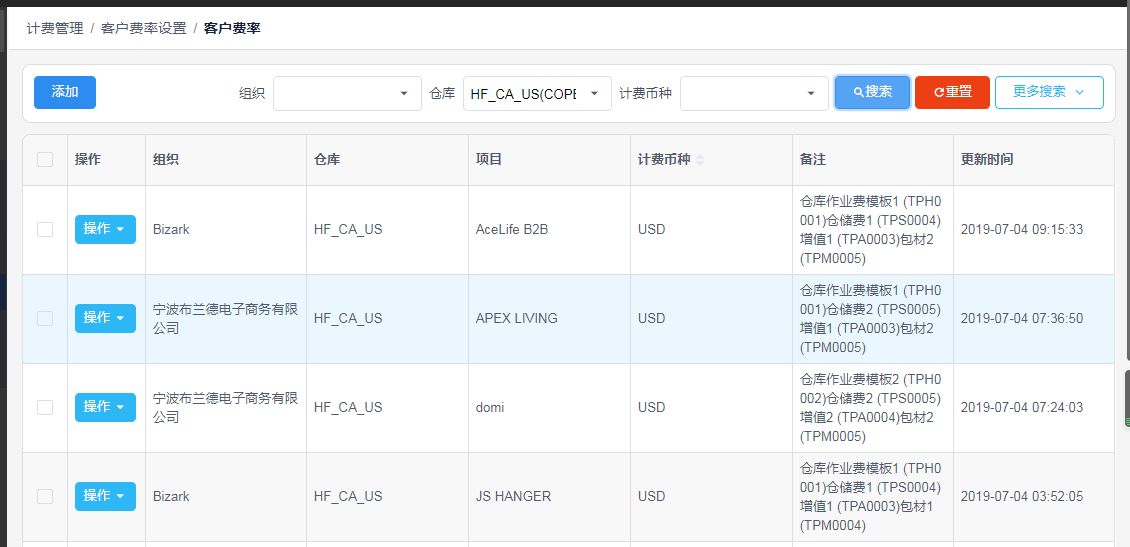Check the domi row checkbox
Screen dimensions: 1130x547
[x=45, y=407]
